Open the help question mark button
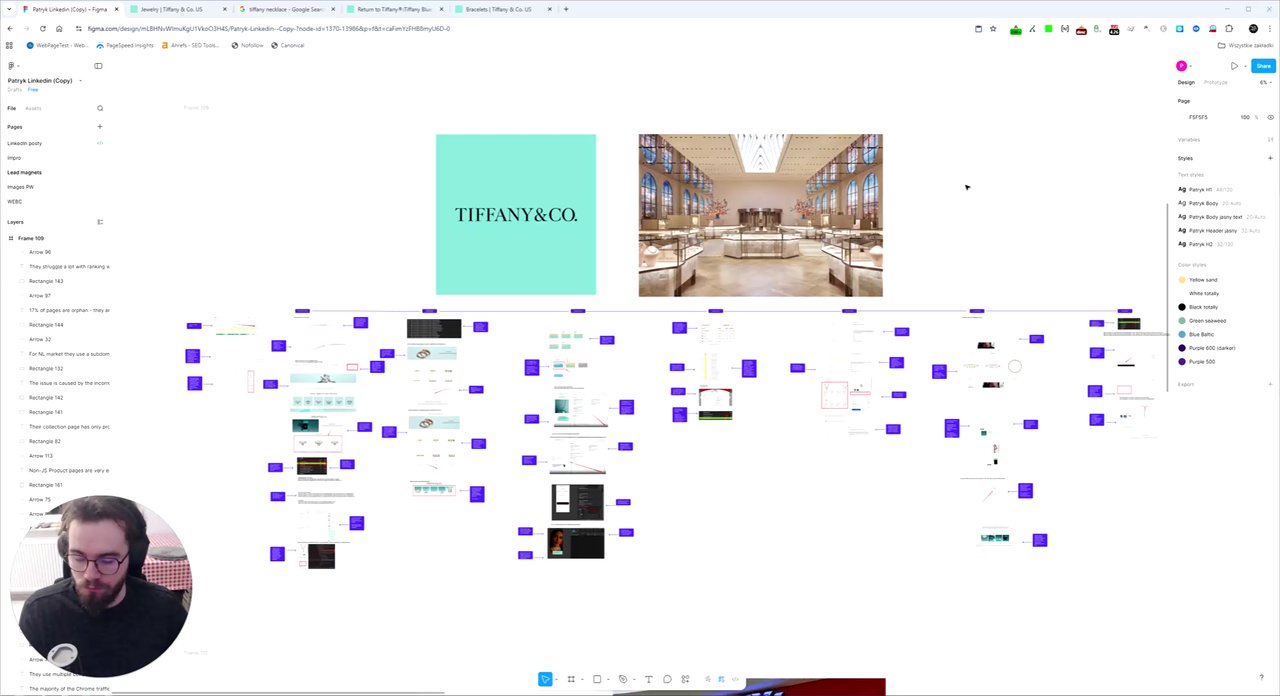1280x696 pixels. click(x=1262, y=678)
